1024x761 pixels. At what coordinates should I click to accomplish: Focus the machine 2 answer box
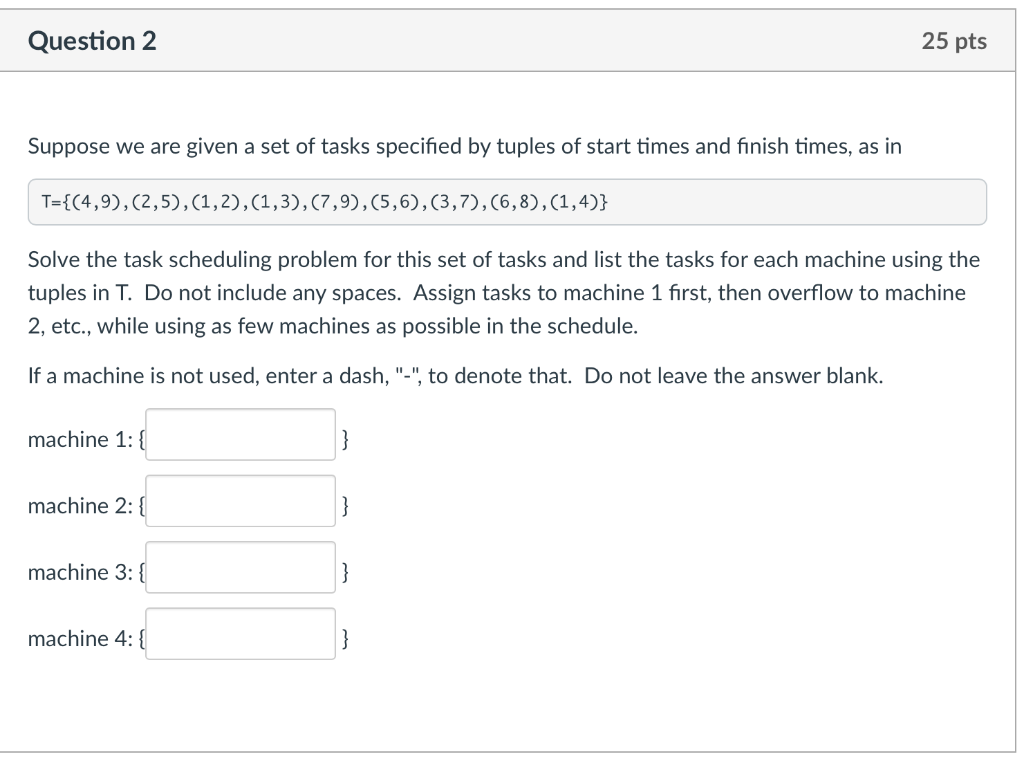click(x=240, y=501)
